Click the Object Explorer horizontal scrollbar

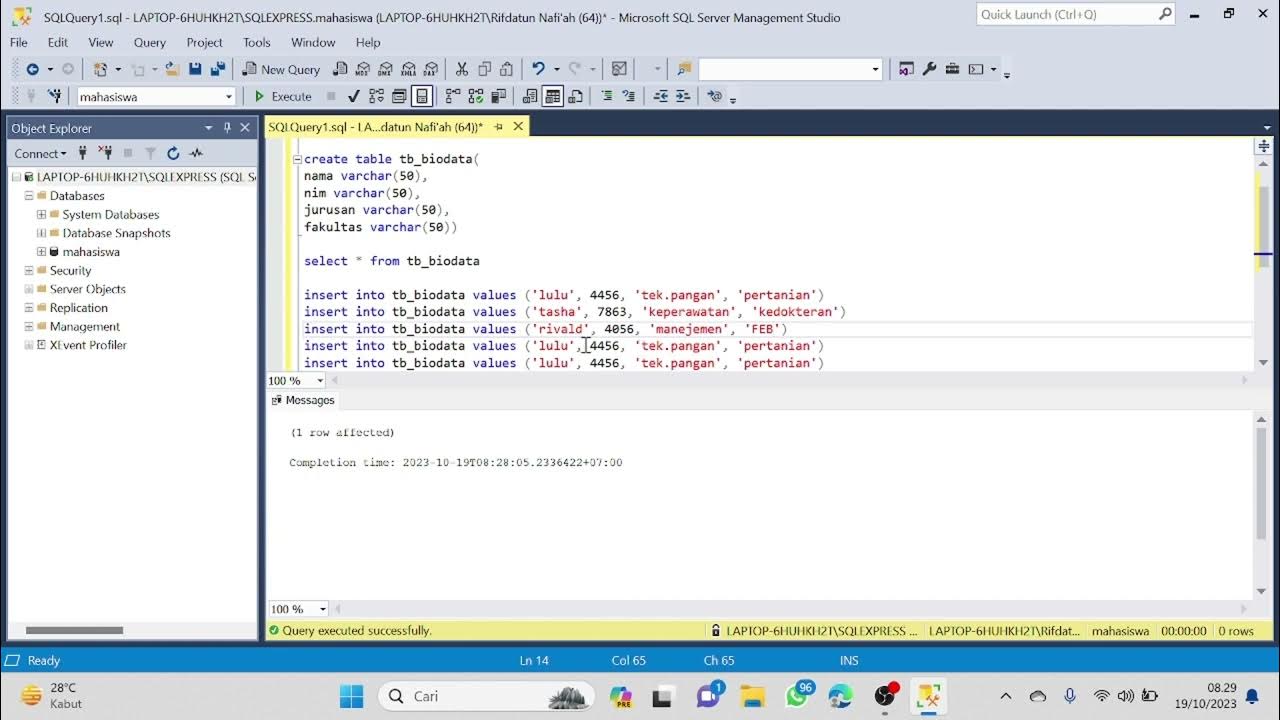75,630
